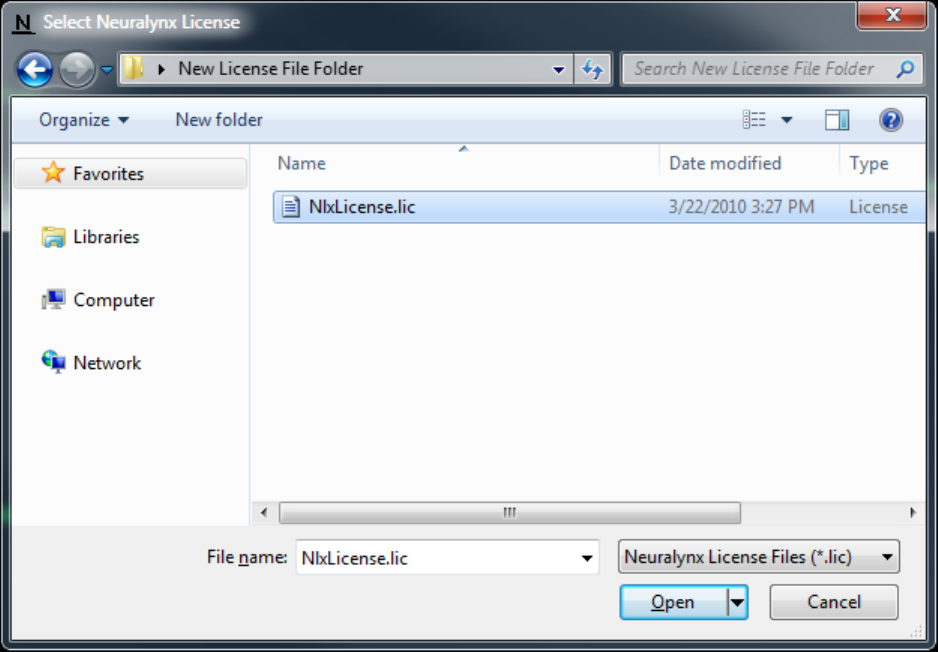Open the Neuralynx License Files type dropdown
This screenshot has width=938, height=652.
[759, 557]
